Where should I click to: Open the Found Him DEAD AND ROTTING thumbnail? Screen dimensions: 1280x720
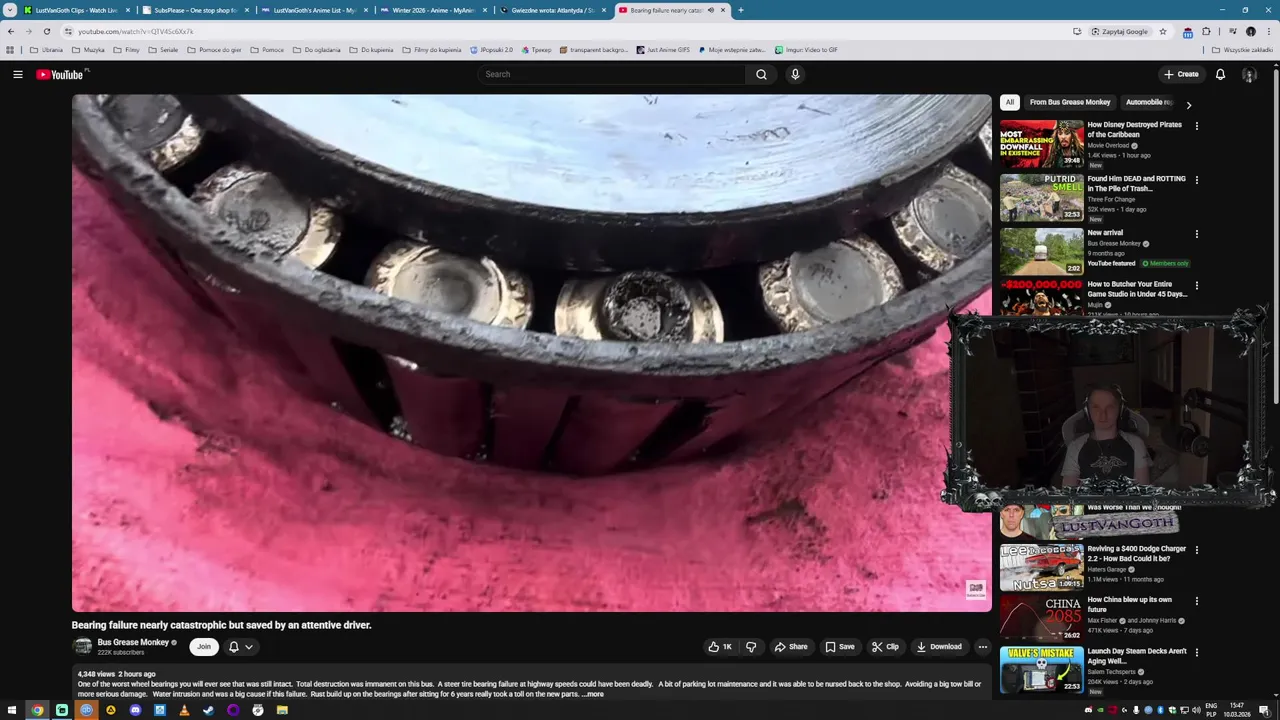pos(1041,198)
